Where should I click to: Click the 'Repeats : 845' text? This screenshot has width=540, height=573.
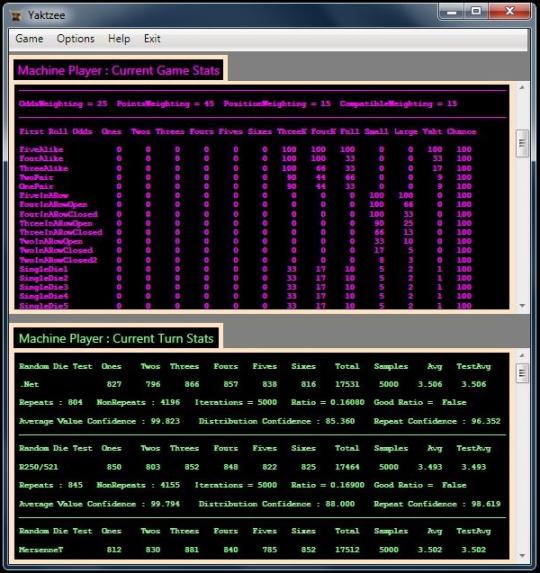(x=51, y=485)
